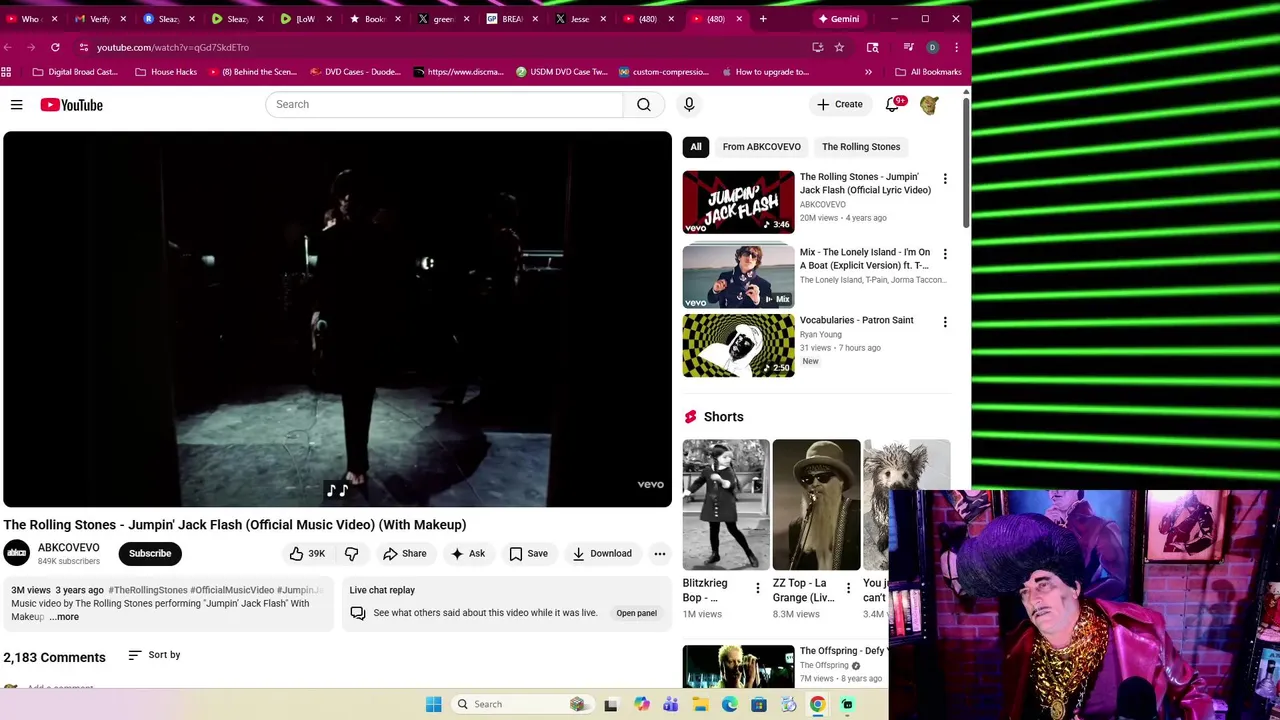Open File Explorer from taskbar
The width and height of the screenshot is (1280, 720).
[700, 704]
